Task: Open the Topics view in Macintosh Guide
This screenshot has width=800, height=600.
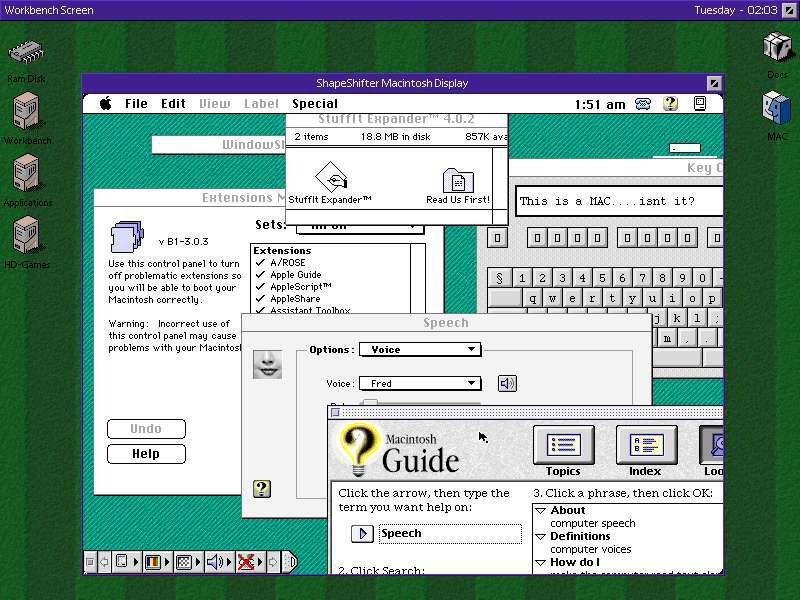Action: (563, 446)
